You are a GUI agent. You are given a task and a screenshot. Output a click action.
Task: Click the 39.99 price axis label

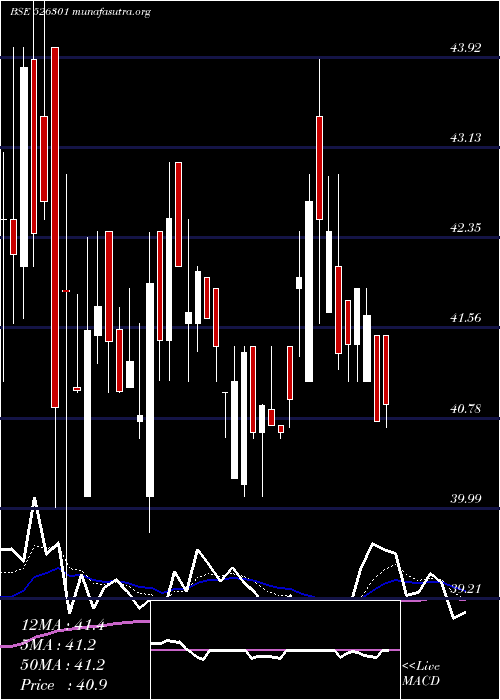pyautogui.click(x=466, y=499)
